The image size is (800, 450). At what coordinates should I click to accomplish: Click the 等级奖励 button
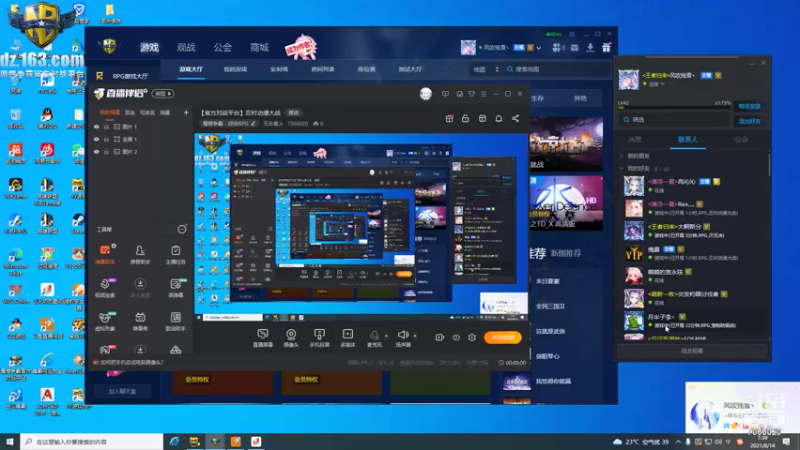749,106
